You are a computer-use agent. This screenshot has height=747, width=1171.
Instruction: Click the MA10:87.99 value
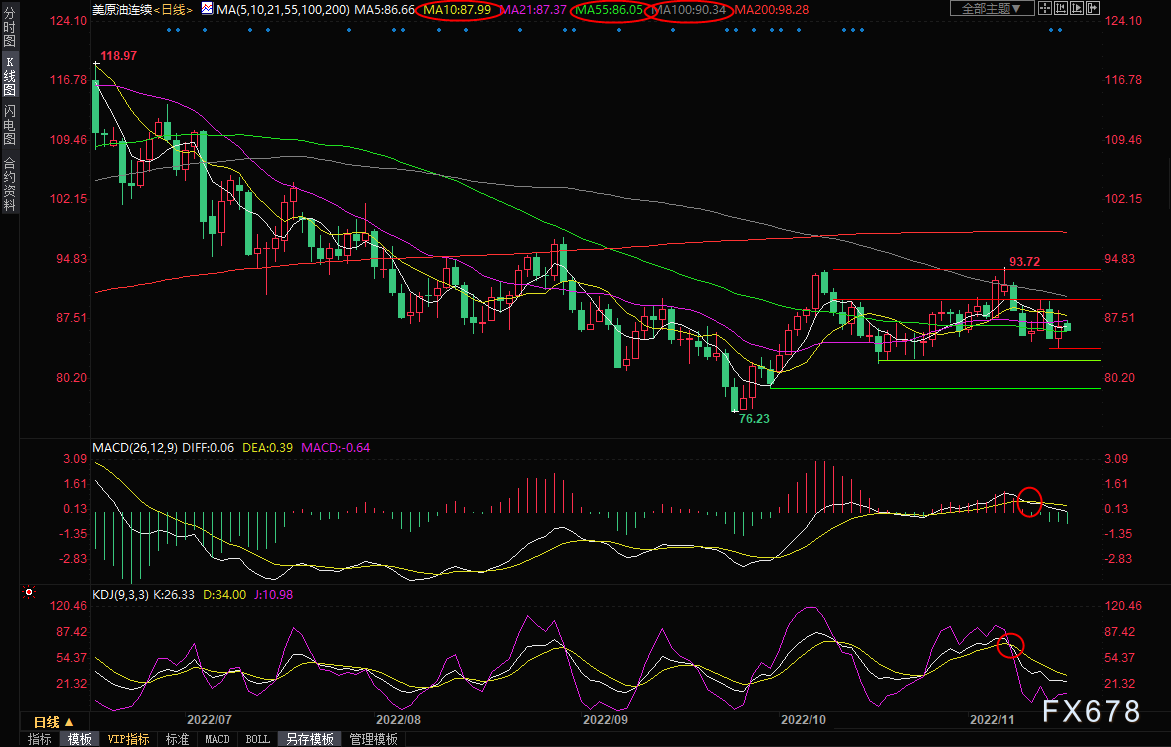tap(457, 10)
